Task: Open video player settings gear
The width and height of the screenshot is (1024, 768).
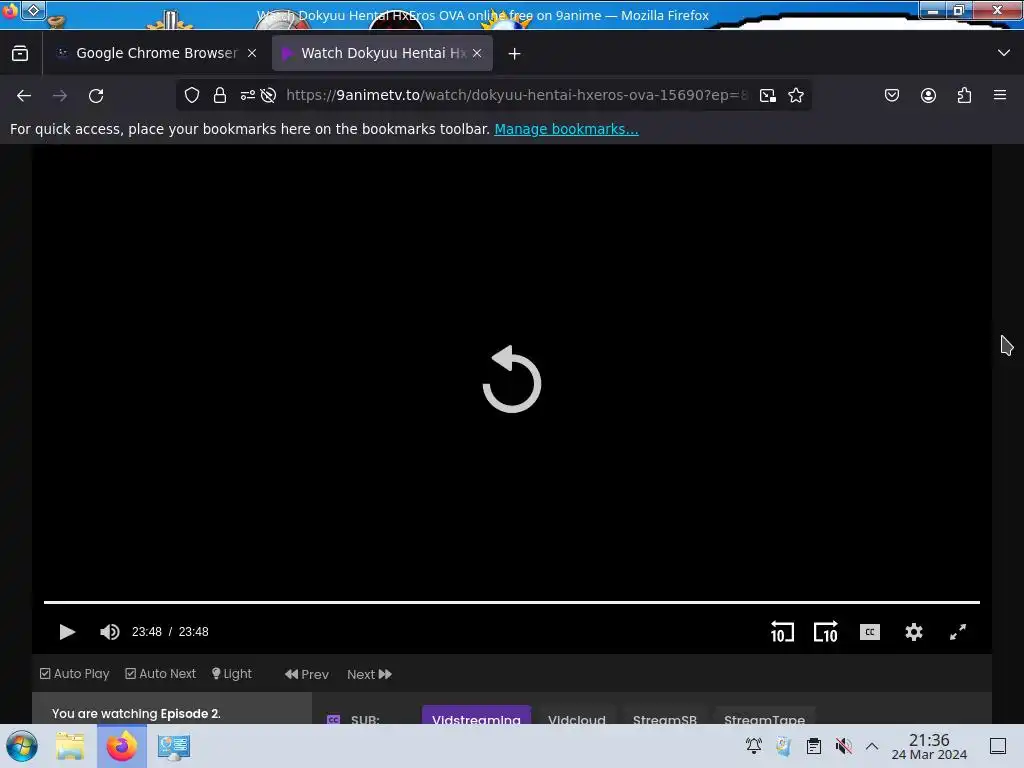Action: (914, 632)
